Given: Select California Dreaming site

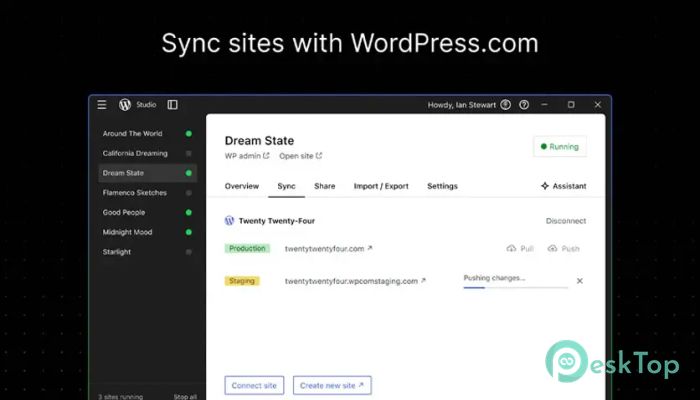Looking at the screenshot, I should pos(147,153).
